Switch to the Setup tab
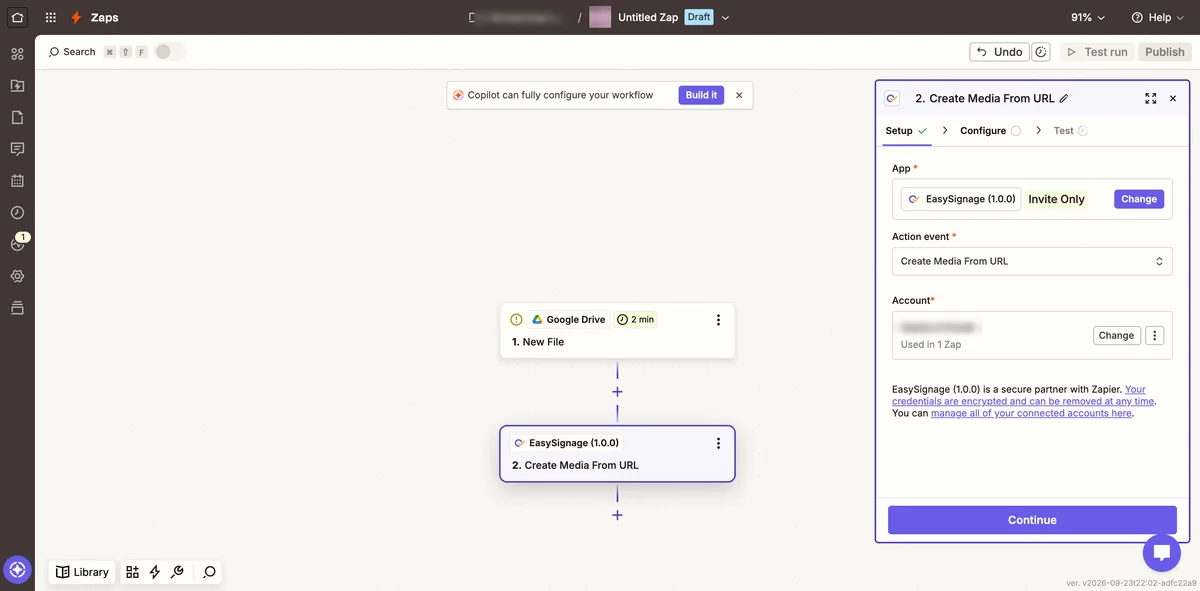1200x591 pixels. pos(906,131)
